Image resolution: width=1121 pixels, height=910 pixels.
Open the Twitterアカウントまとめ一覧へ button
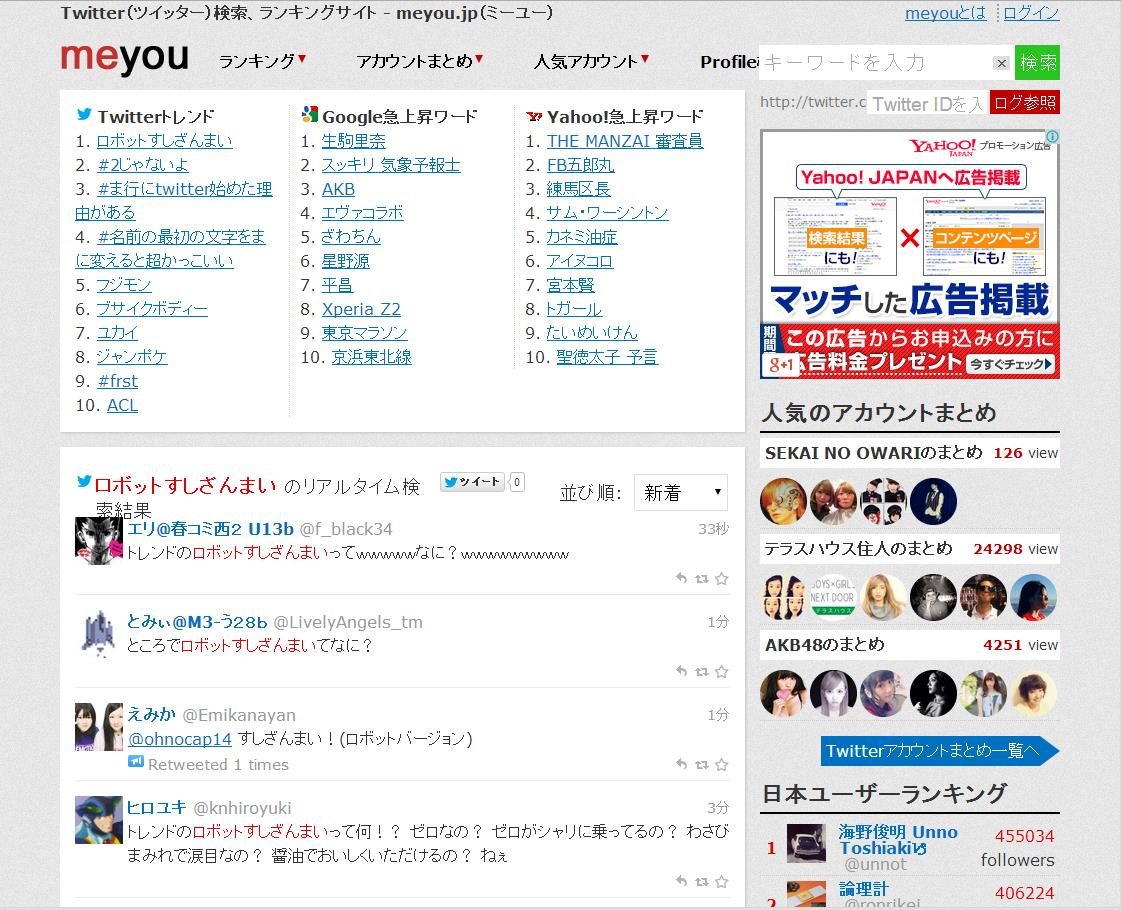click(x=939, y=751)
